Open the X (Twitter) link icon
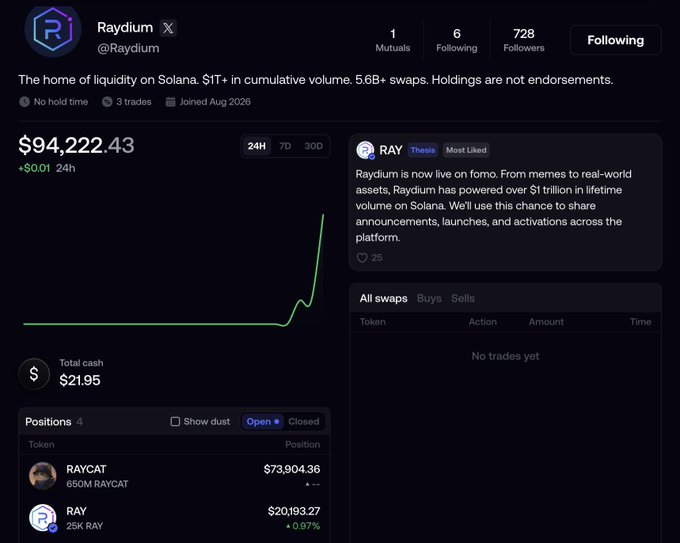This screenshot has height=543, width=680. (168, 28)
